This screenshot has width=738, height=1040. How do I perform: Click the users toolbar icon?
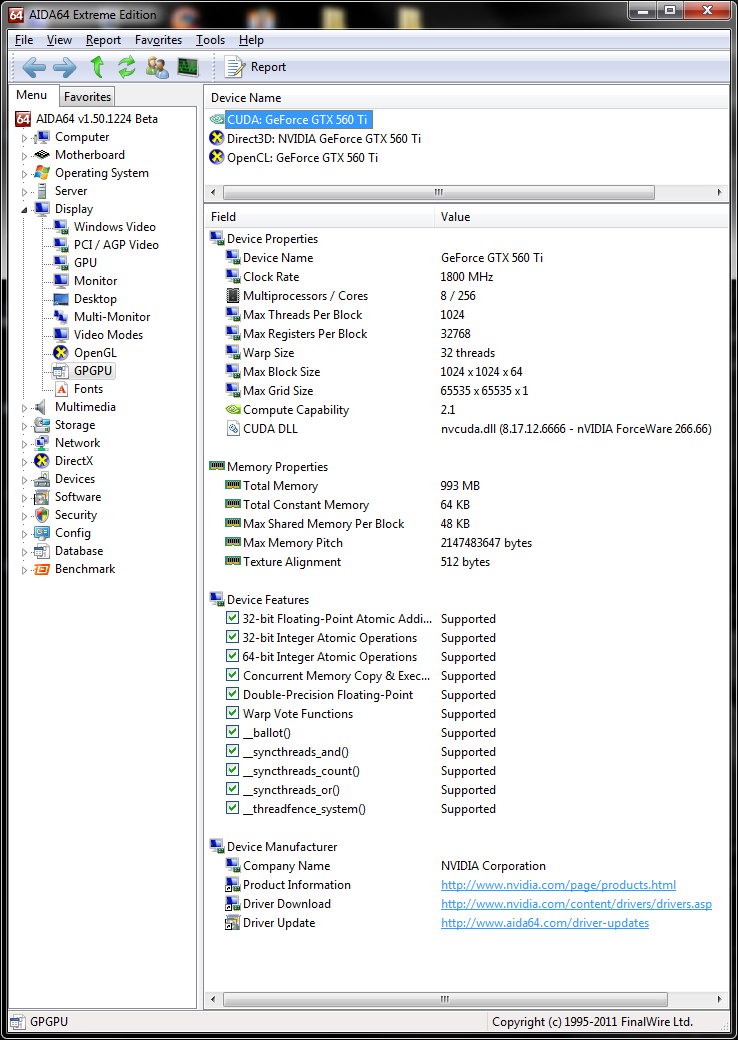coord(157,67)
